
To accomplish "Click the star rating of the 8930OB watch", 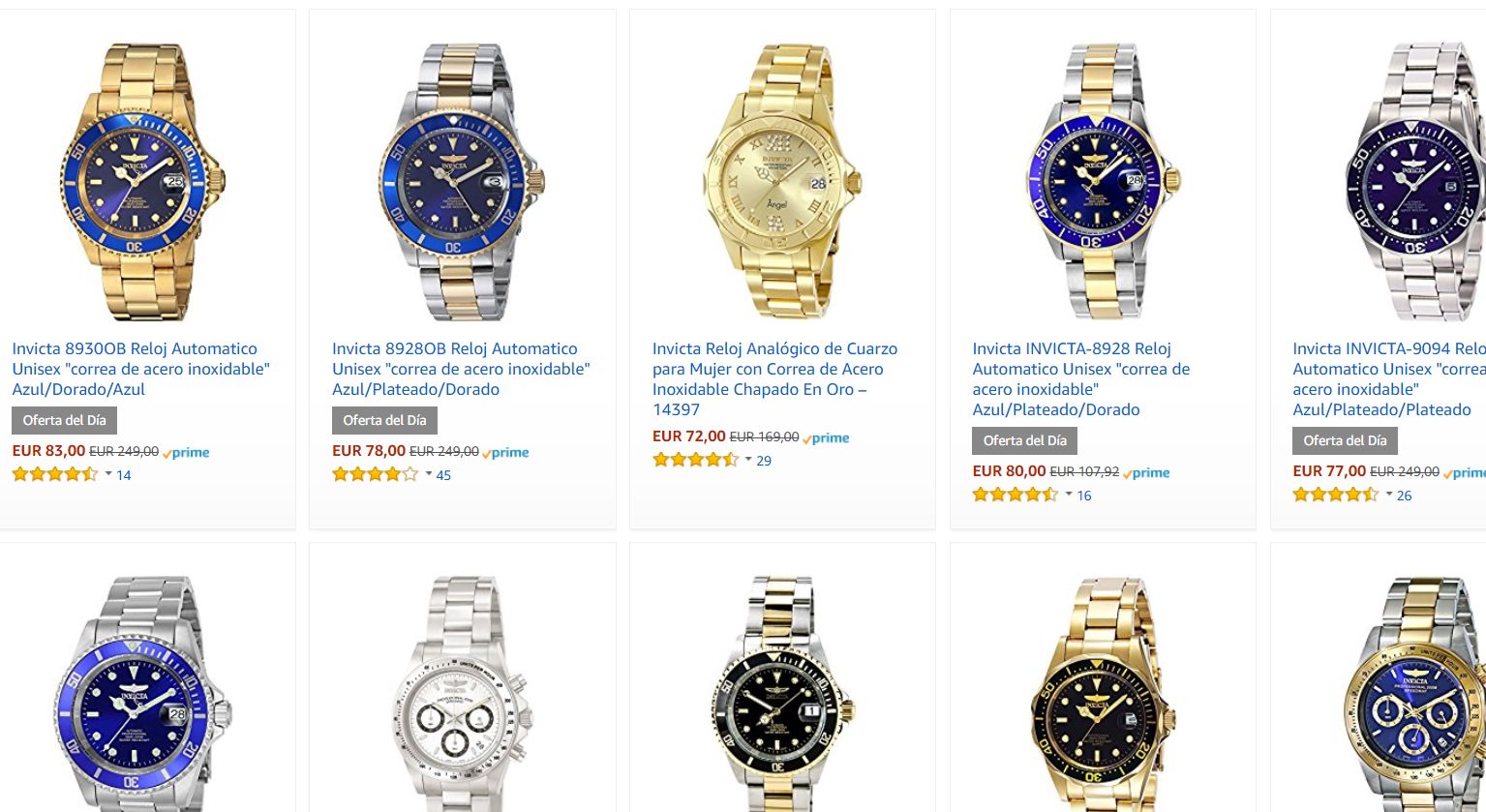I will (x=55, y=474).
